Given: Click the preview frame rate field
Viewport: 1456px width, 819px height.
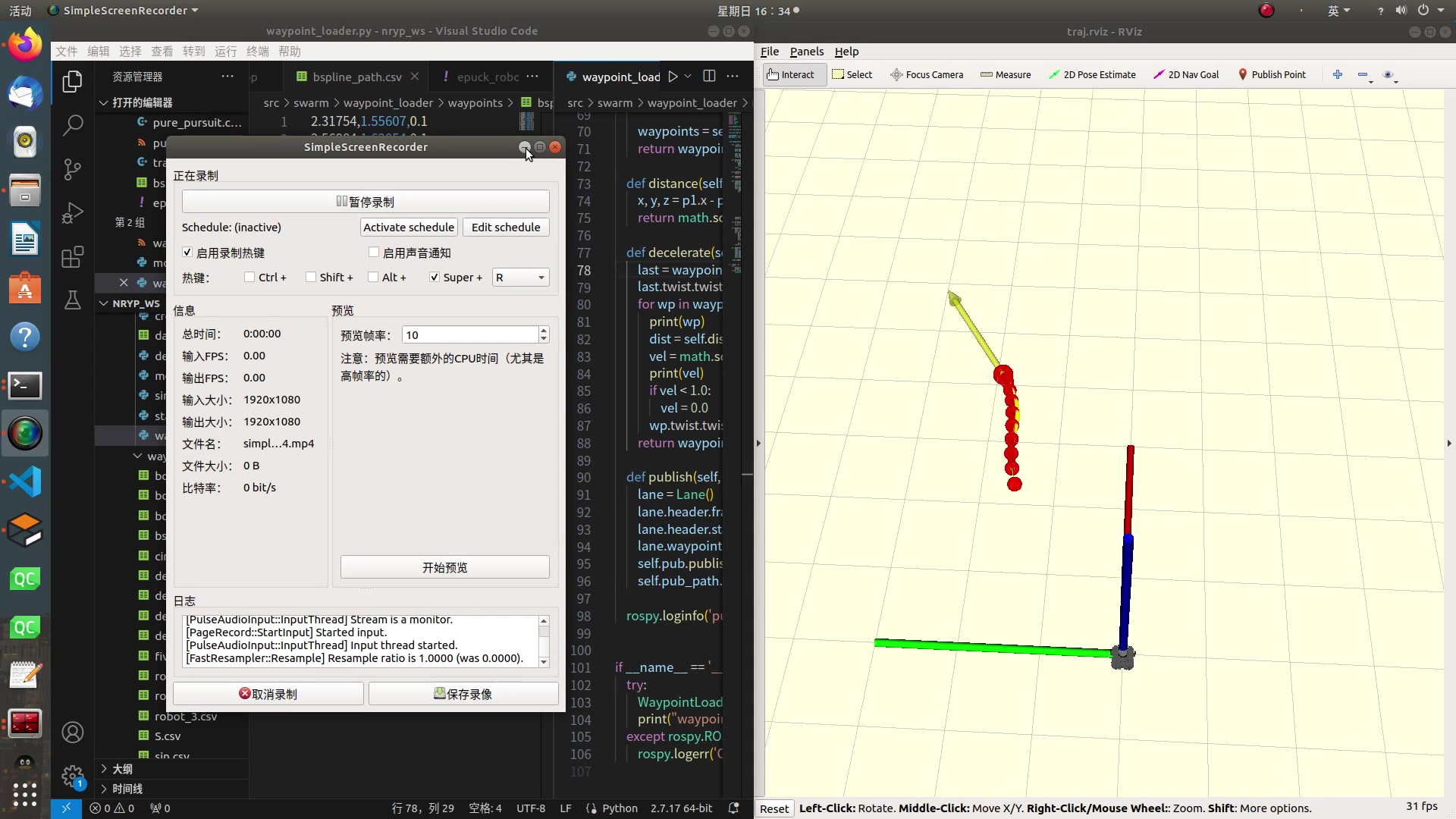Looking at the screenshot, I should pyautogui.click(x=470, y=335).
